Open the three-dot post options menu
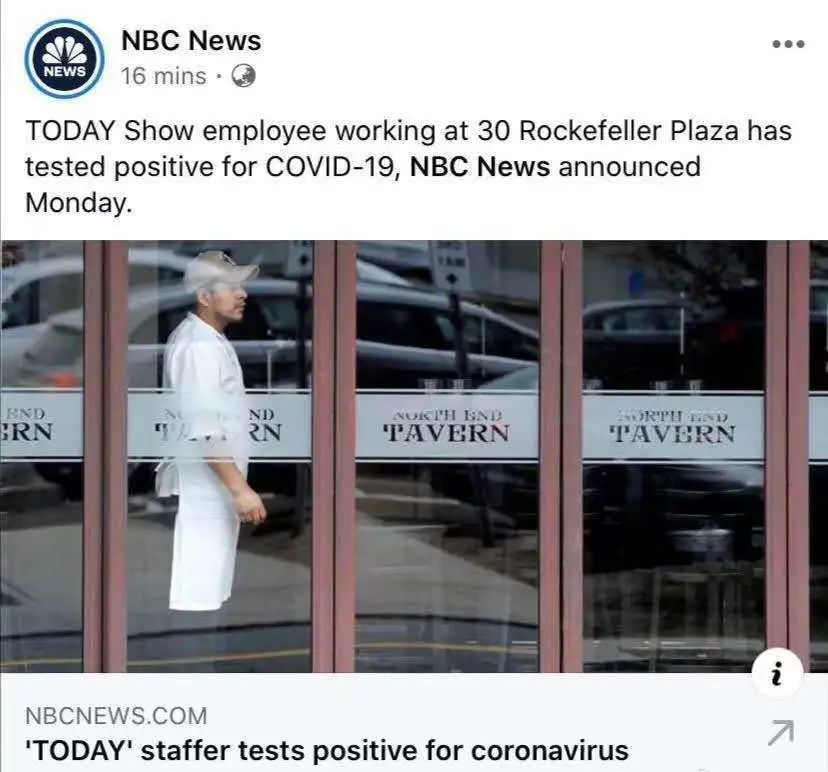 coord(788,44)
